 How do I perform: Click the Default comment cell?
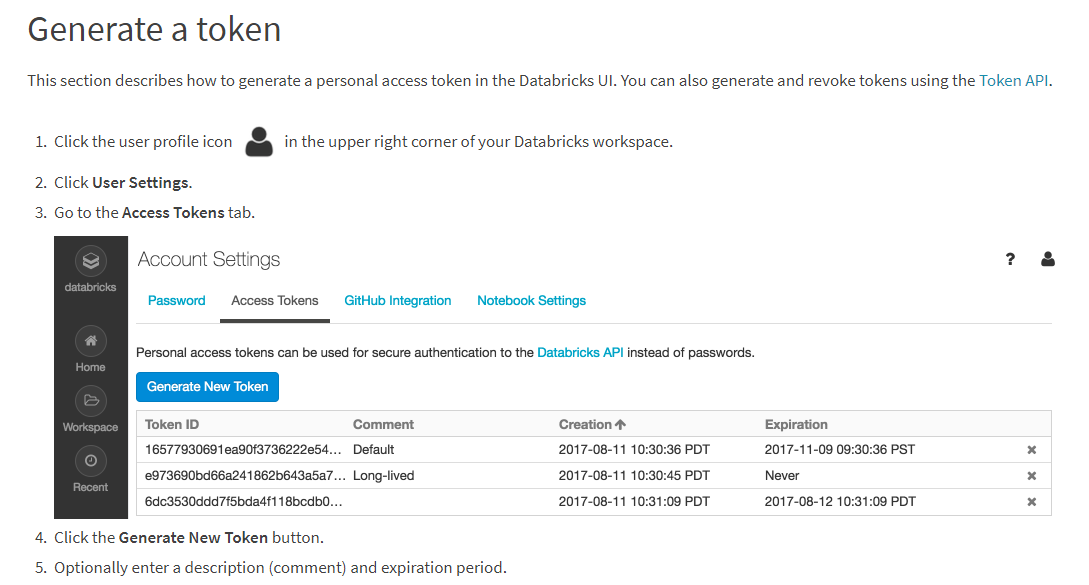pos(374,450)
